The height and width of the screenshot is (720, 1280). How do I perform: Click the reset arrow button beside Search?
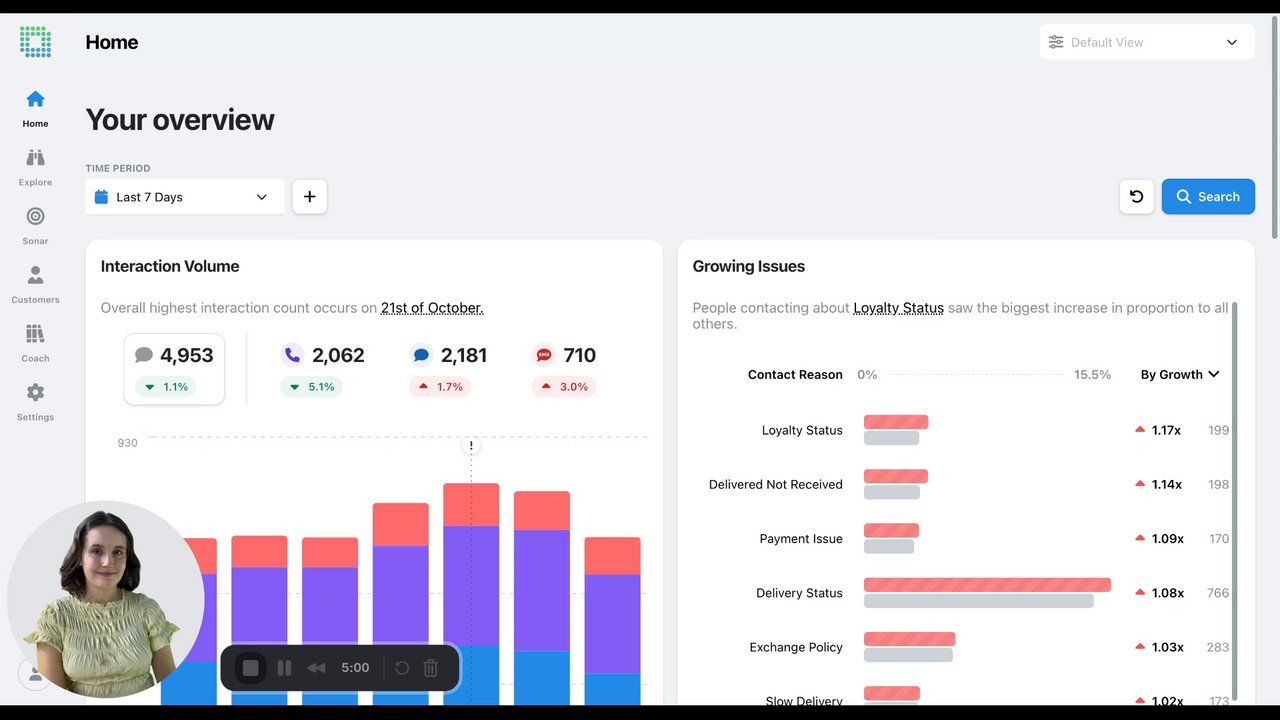[x=1136, y=197]
